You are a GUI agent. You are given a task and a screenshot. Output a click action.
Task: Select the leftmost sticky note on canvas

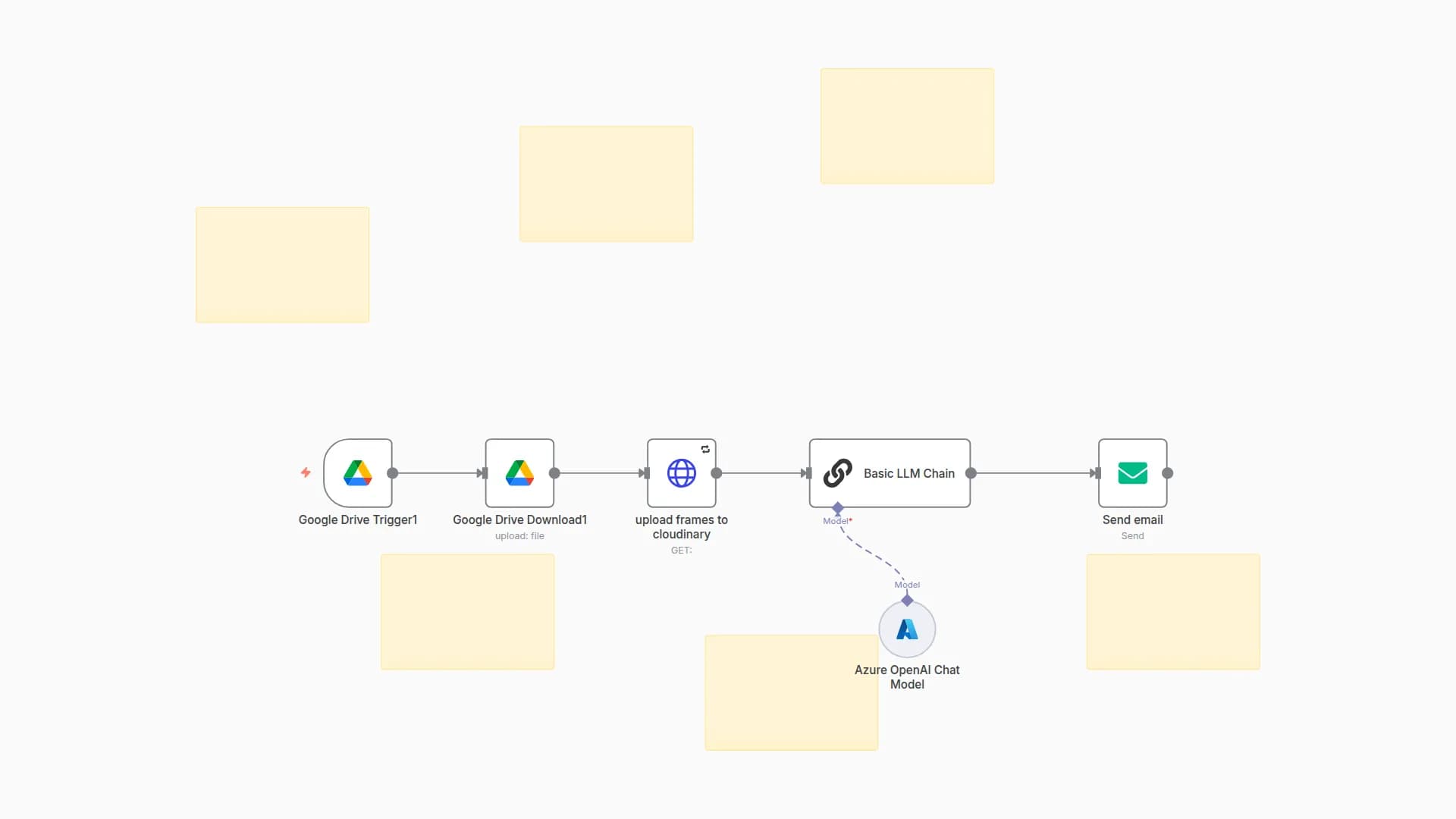(x=282, y=265)
